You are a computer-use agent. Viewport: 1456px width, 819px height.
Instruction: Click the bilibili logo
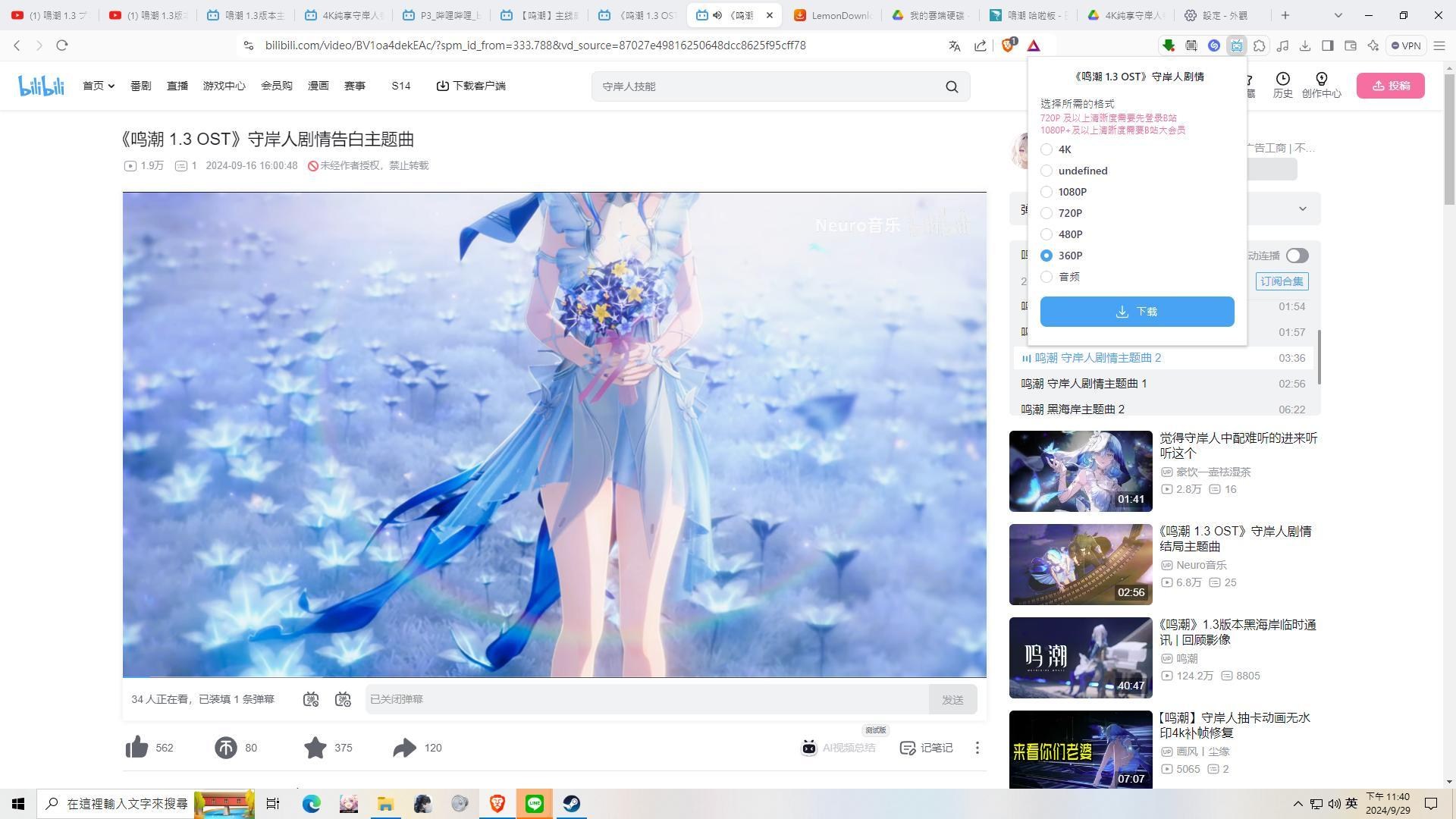pyautogui.click(x=42, y=85)
